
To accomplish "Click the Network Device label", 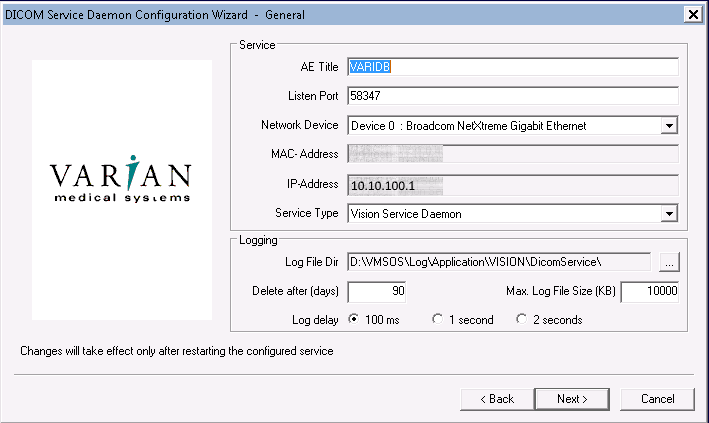I will (x=299, y=125).
